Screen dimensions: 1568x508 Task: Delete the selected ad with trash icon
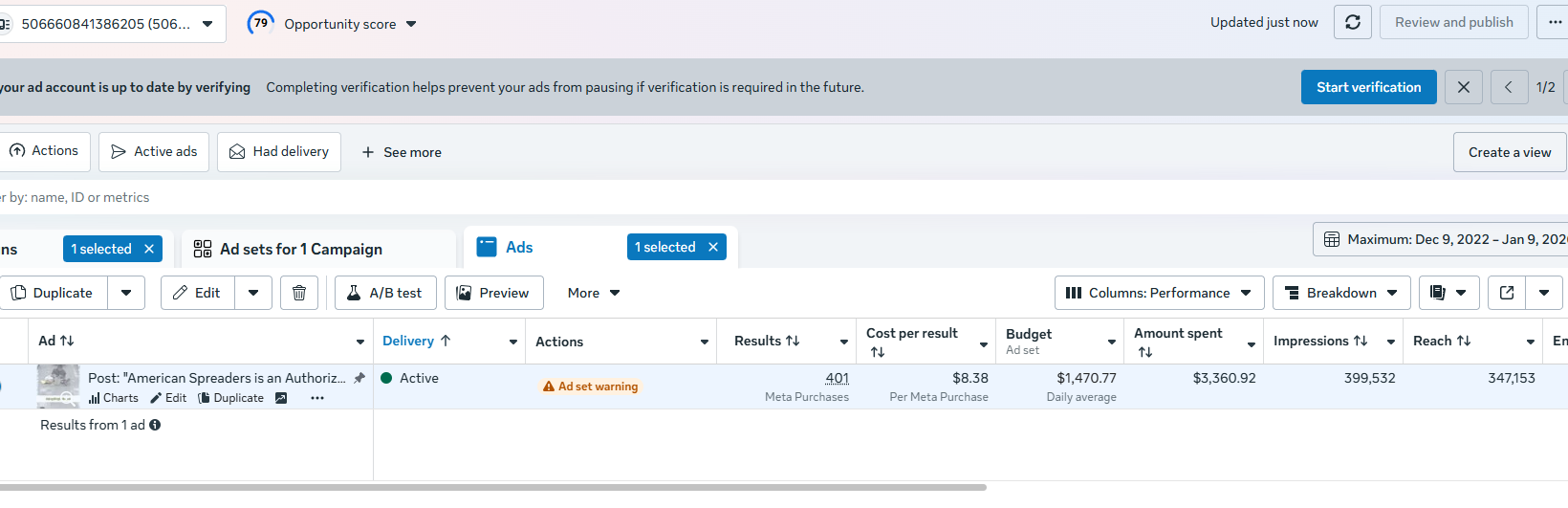299,293
